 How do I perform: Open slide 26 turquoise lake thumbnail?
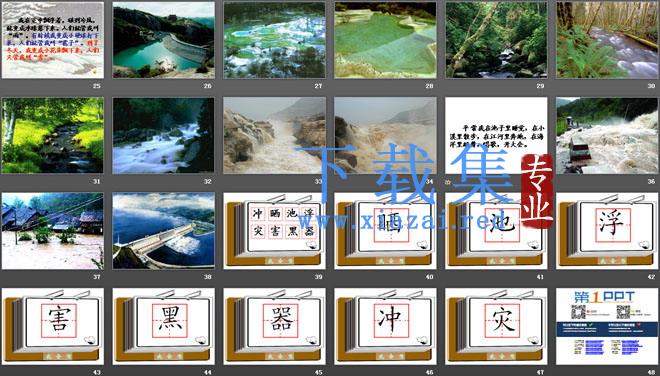(x=163, y=40)
